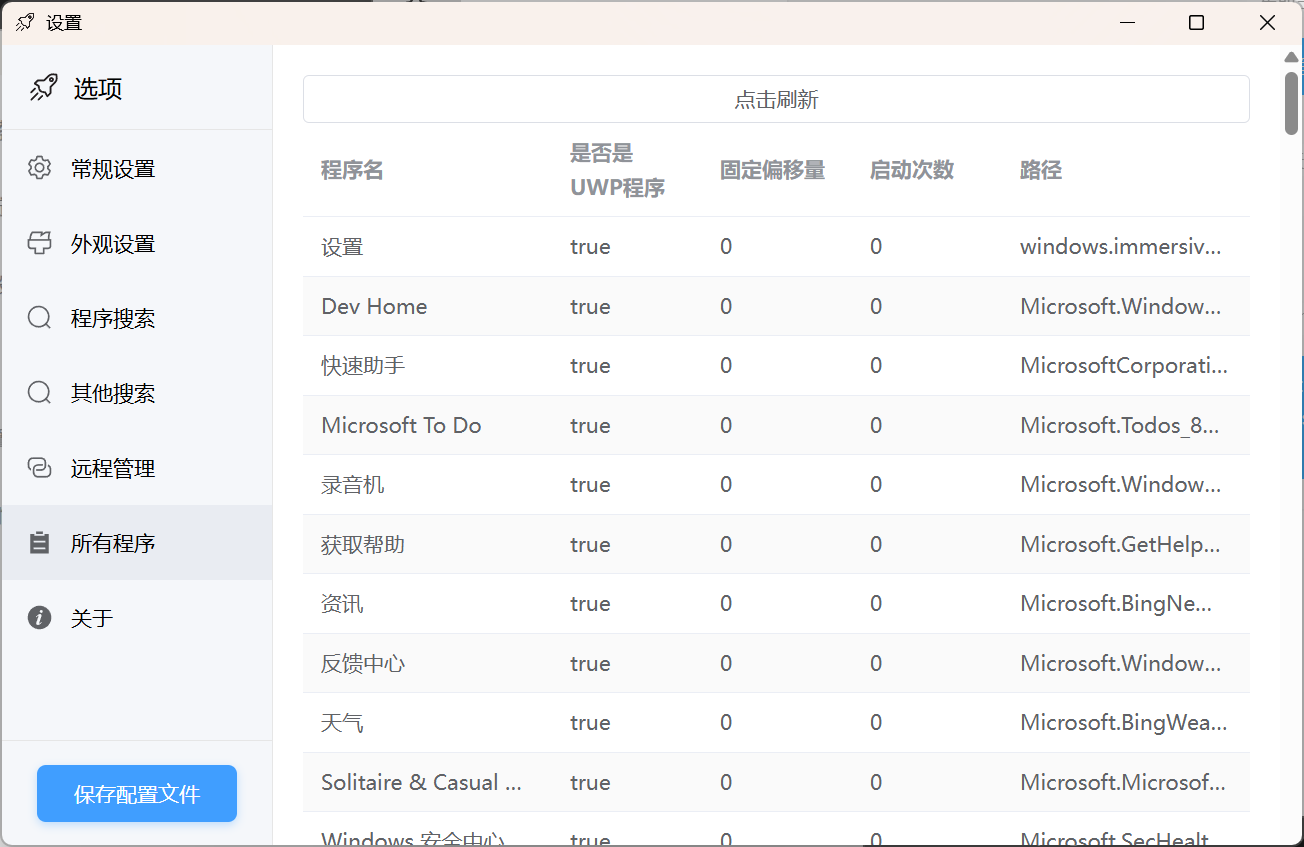Click the 程序名 column header
Image resolution: width=1304 pixels, height=847 pixels.
(352, 171)
